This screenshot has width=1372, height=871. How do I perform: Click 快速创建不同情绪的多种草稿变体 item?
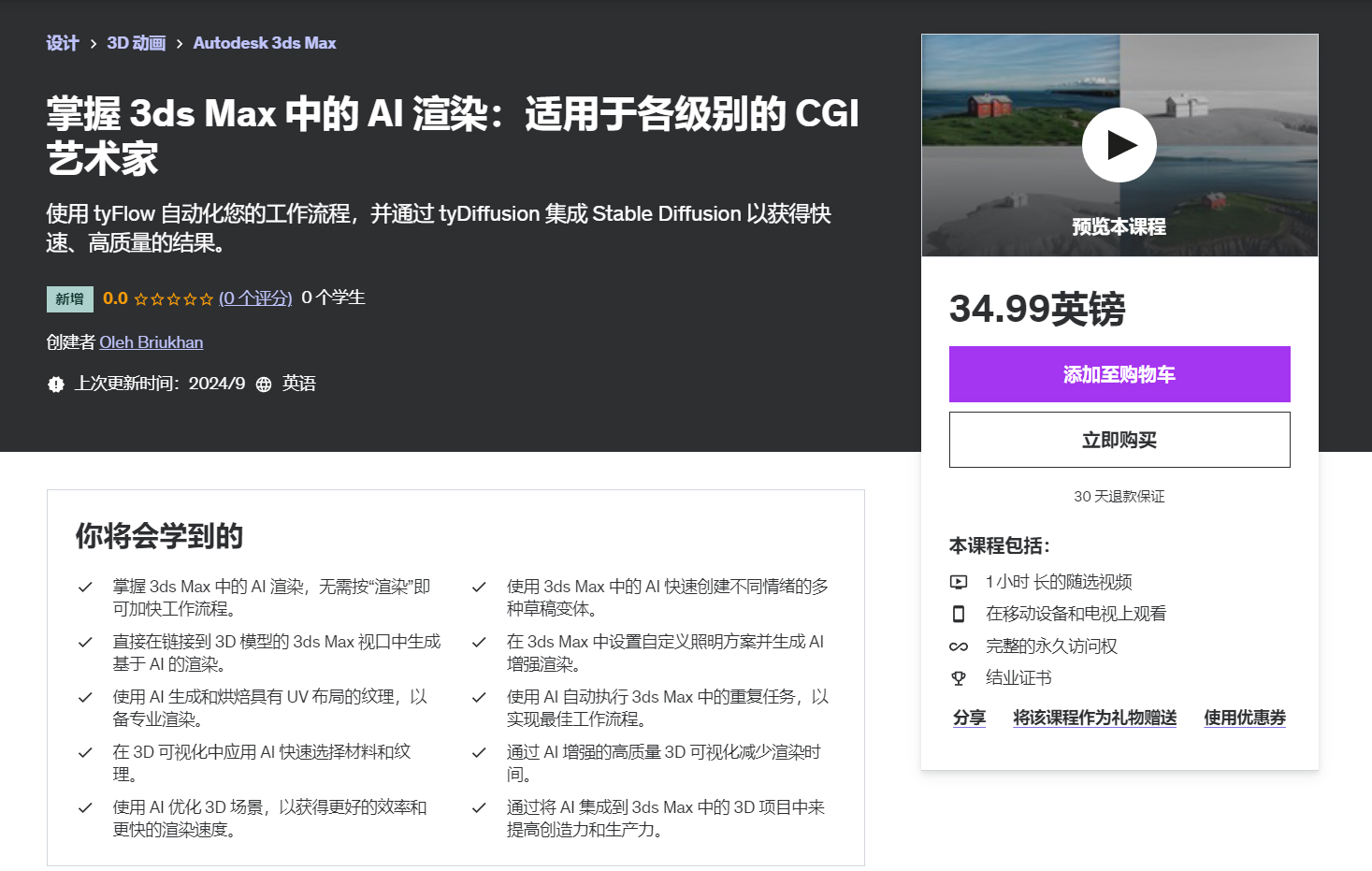[x=668, y=598]
